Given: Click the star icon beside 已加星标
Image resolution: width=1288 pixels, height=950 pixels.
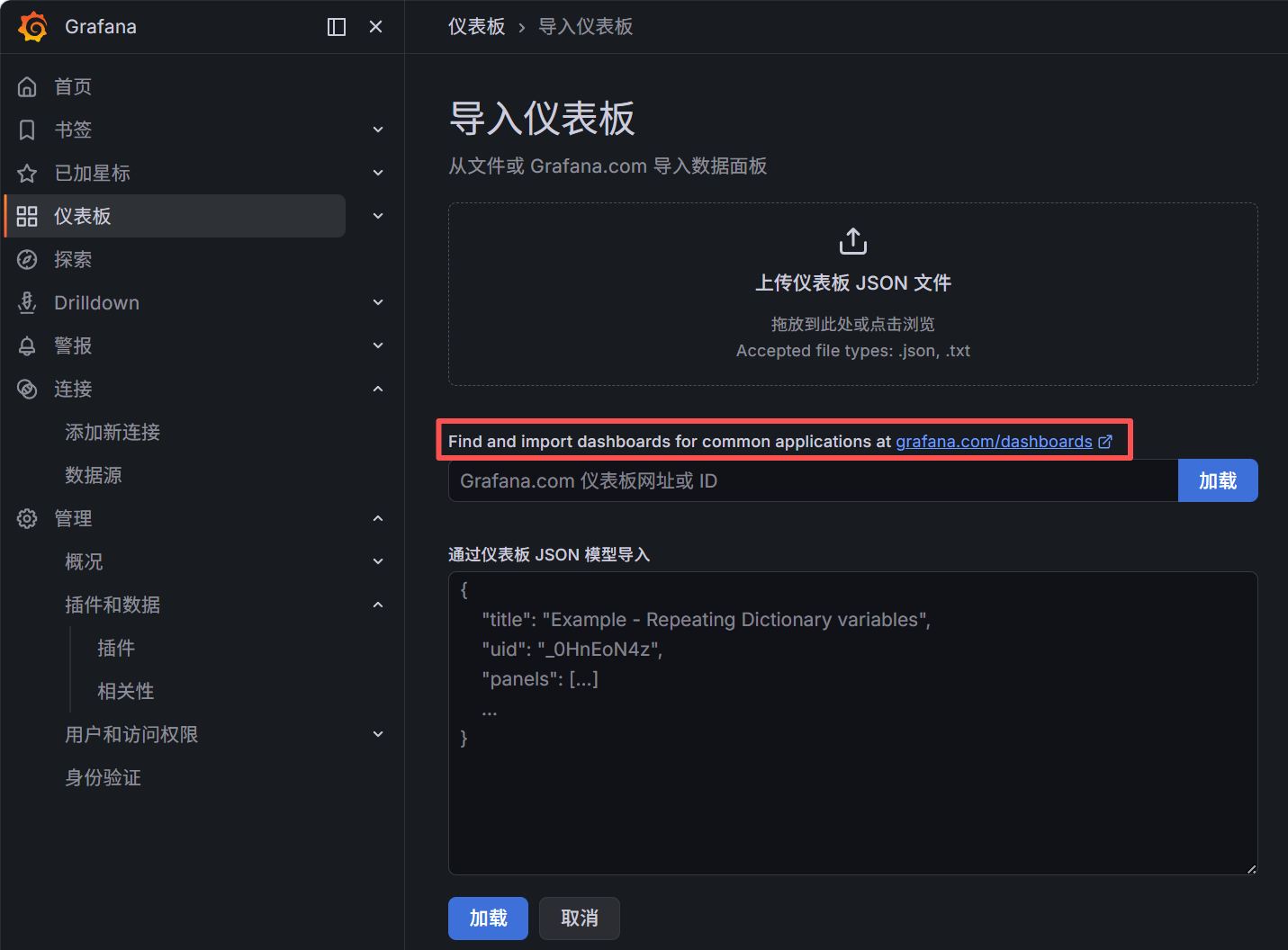Looking at the screenshot, I should click(27, 173).
